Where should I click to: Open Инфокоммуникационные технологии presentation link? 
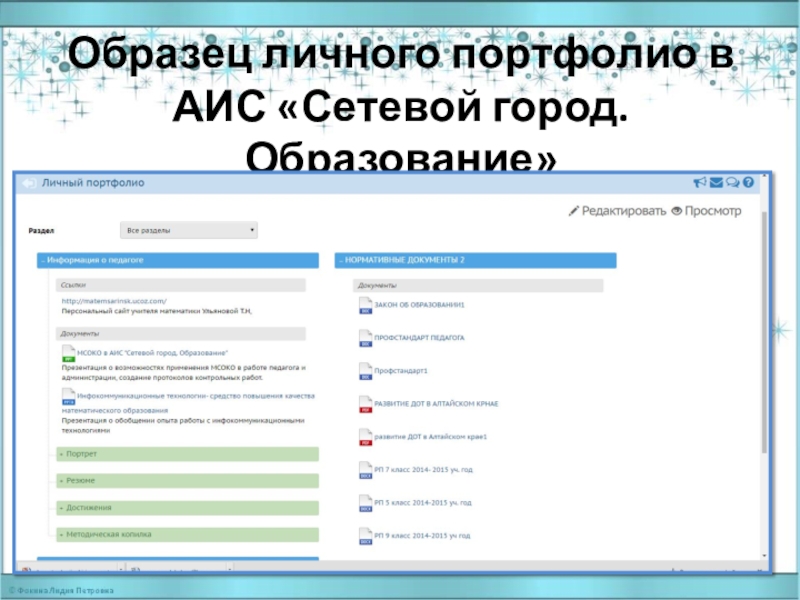[188, 403]
